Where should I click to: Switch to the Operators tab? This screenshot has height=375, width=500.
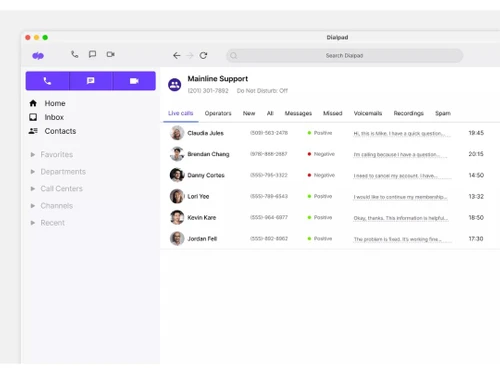tap(218, 113)
